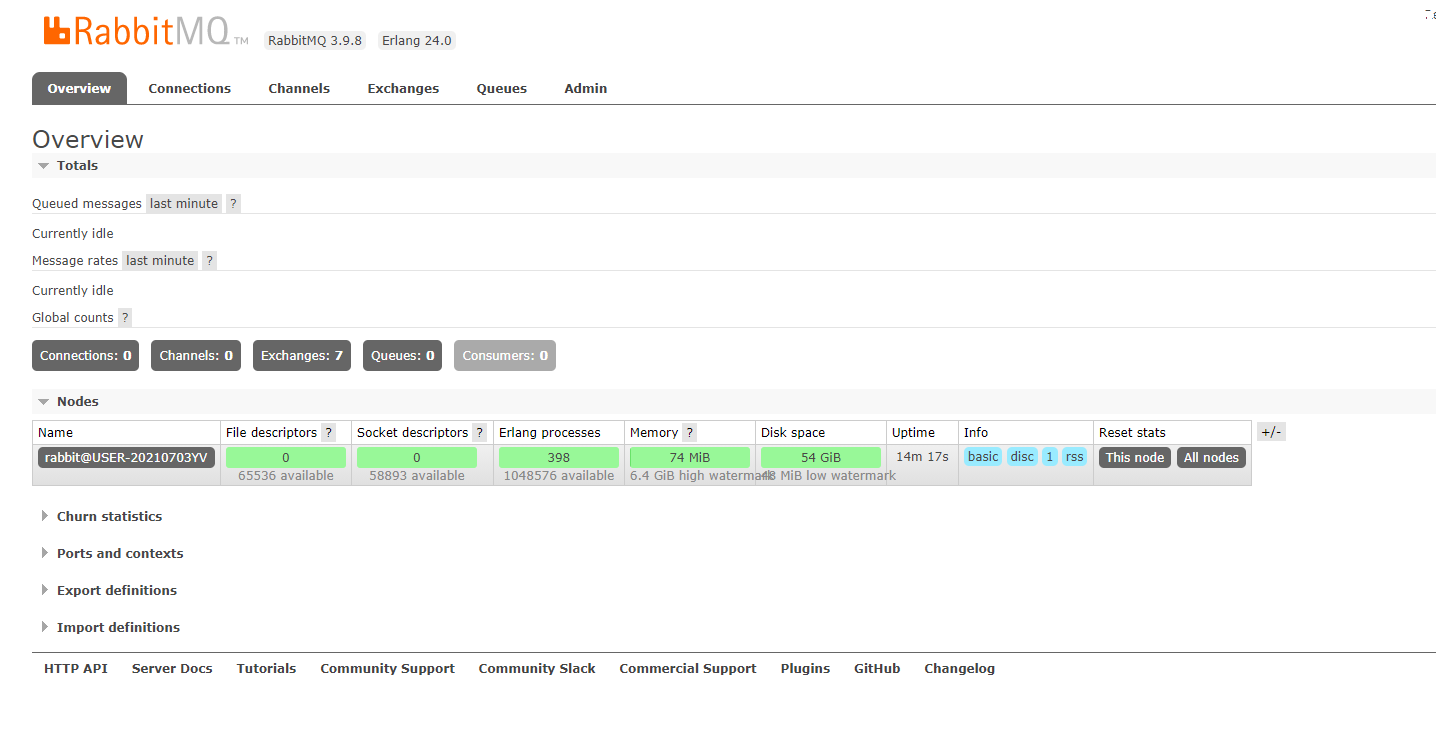
Task: Click the 58893 available text
Action: (x=417, y=476)
